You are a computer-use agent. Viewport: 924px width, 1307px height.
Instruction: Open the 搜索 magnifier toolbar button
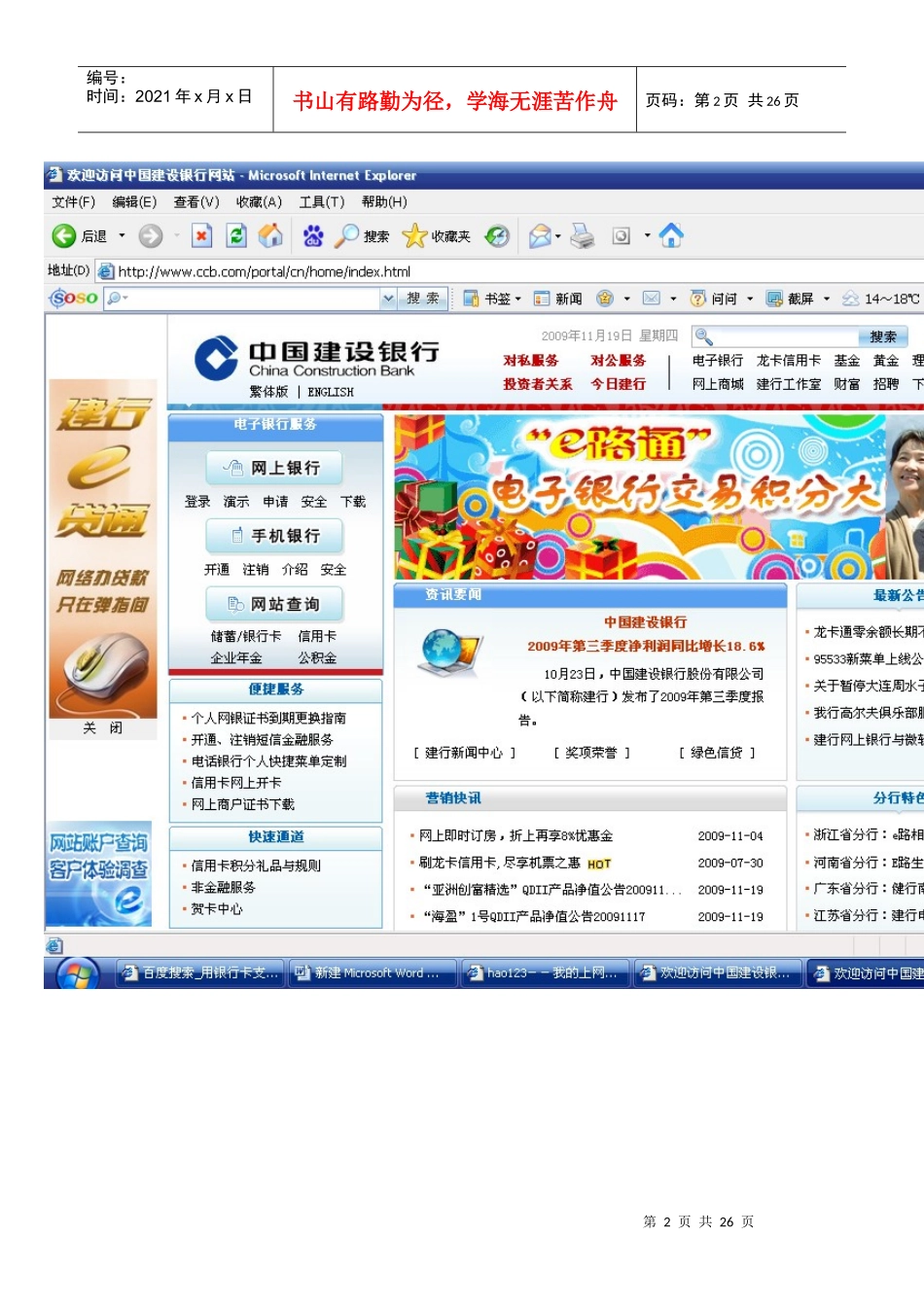pos(362,235)
